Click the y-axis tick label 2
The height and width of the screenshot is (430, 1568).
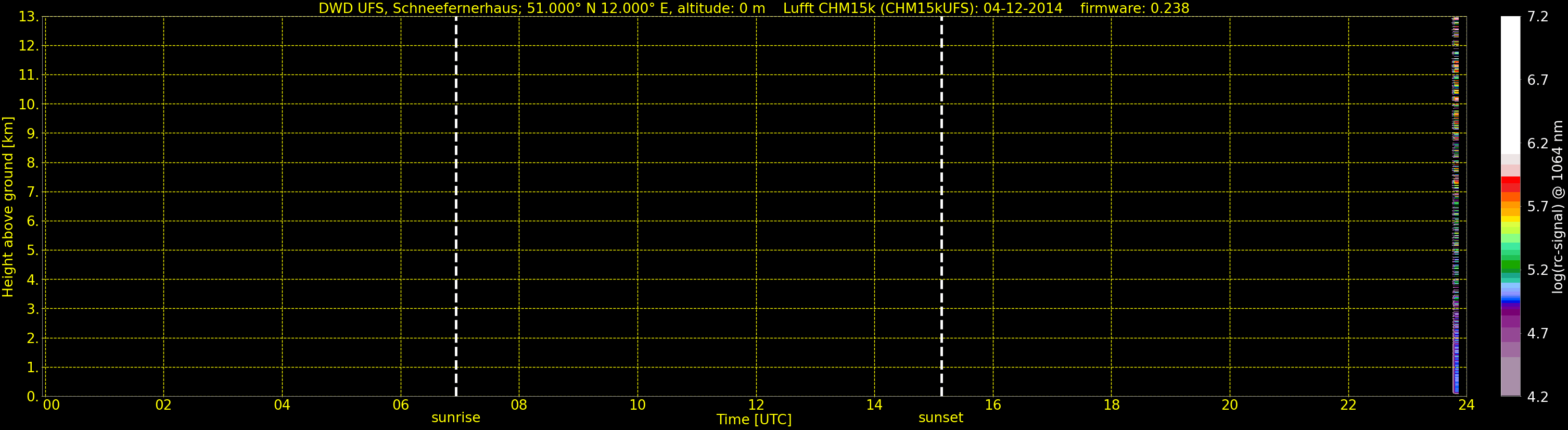pos(32,339)
